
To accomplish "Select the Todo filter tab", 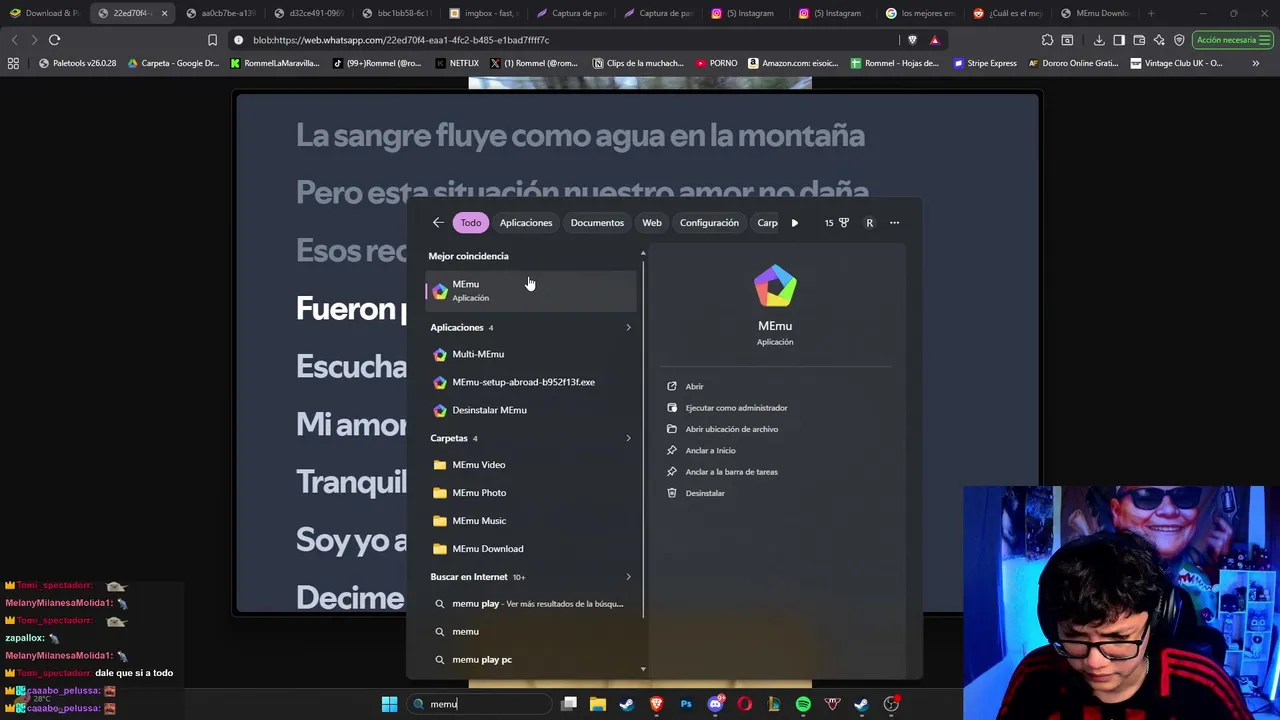I will coord(471,223).
